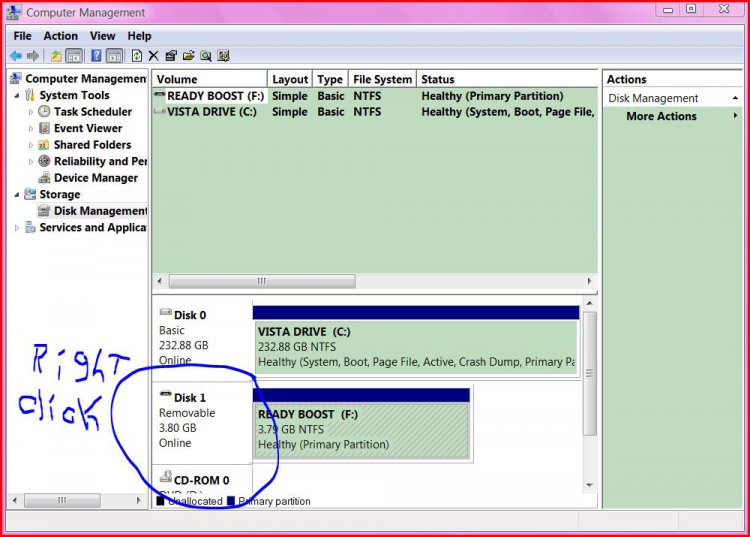750x537 pixels.
Task: Click the tree pane scroll right arrow
Action: [x=139, y=501]
